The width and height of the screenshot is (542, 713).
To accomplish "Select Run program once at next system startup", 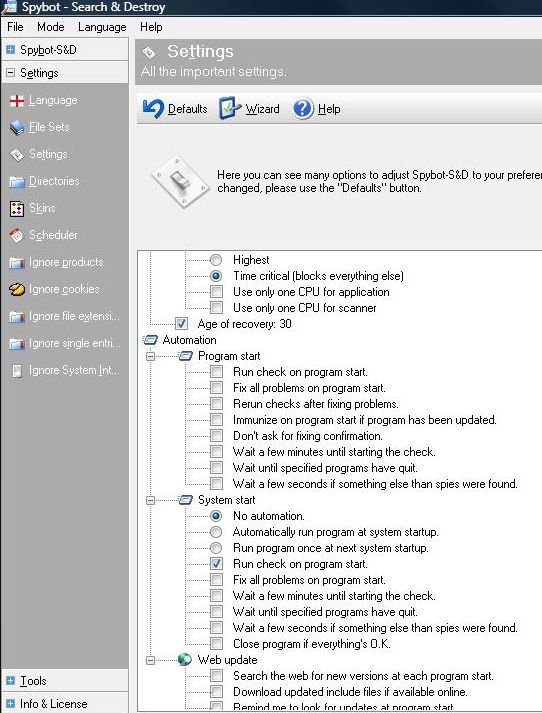I will click(x=216, y=547).
